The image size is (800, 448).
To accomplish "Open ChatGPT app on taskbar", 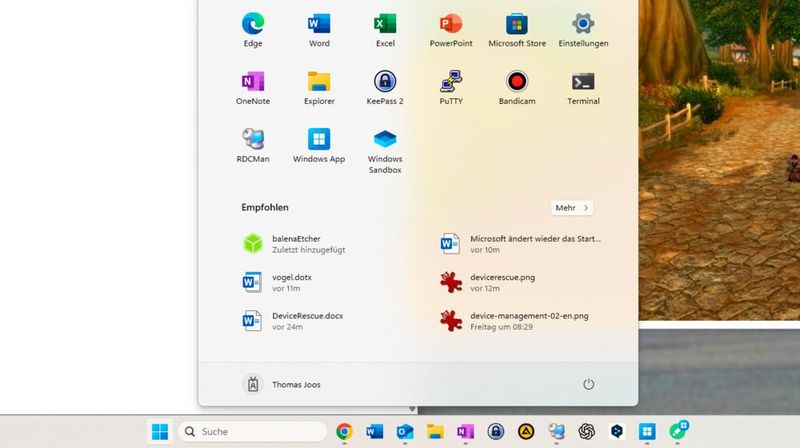I will [587, 432].
